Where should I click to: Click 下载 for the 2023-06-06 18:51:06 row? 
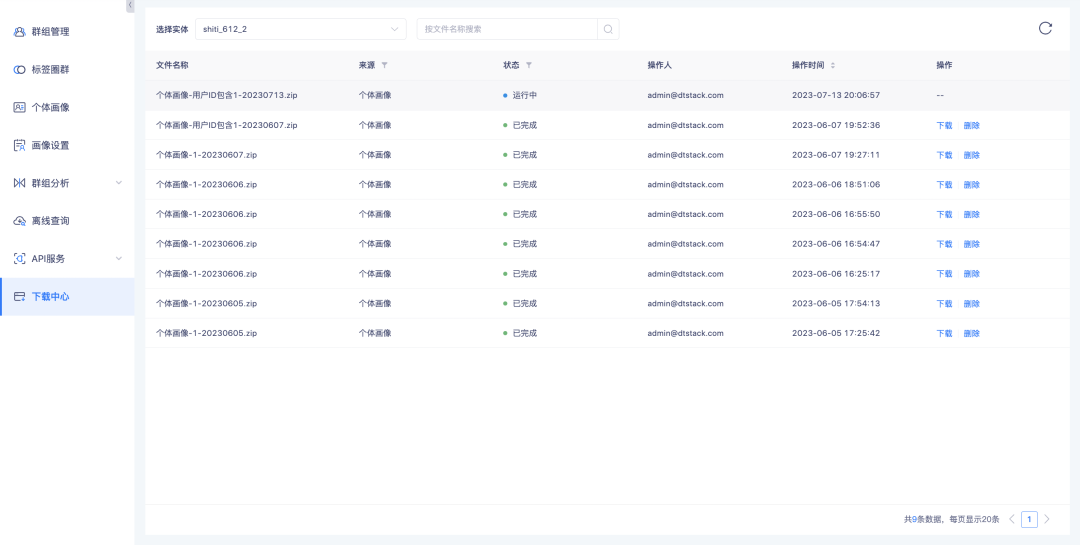tap(944, 185)
